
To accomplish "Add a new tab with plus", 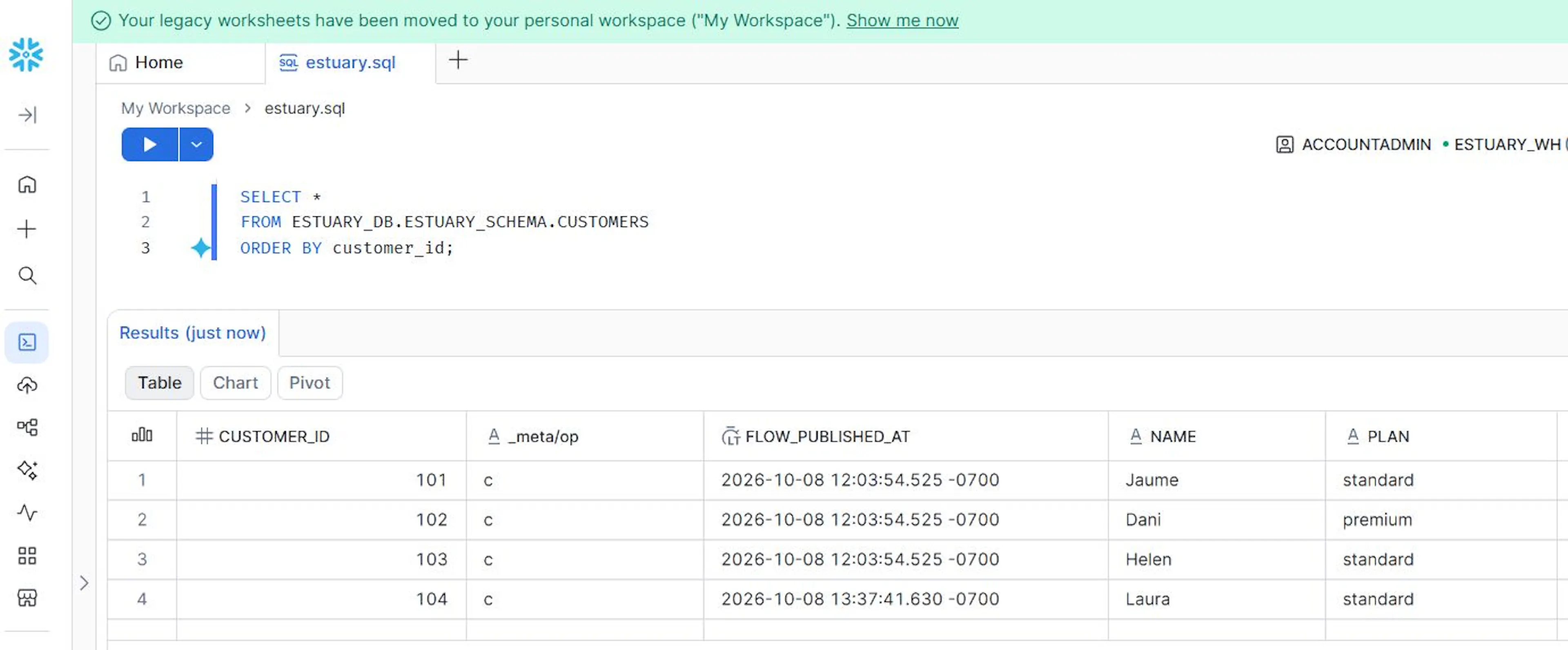I will pyautogui.click(x=458, y=60).
